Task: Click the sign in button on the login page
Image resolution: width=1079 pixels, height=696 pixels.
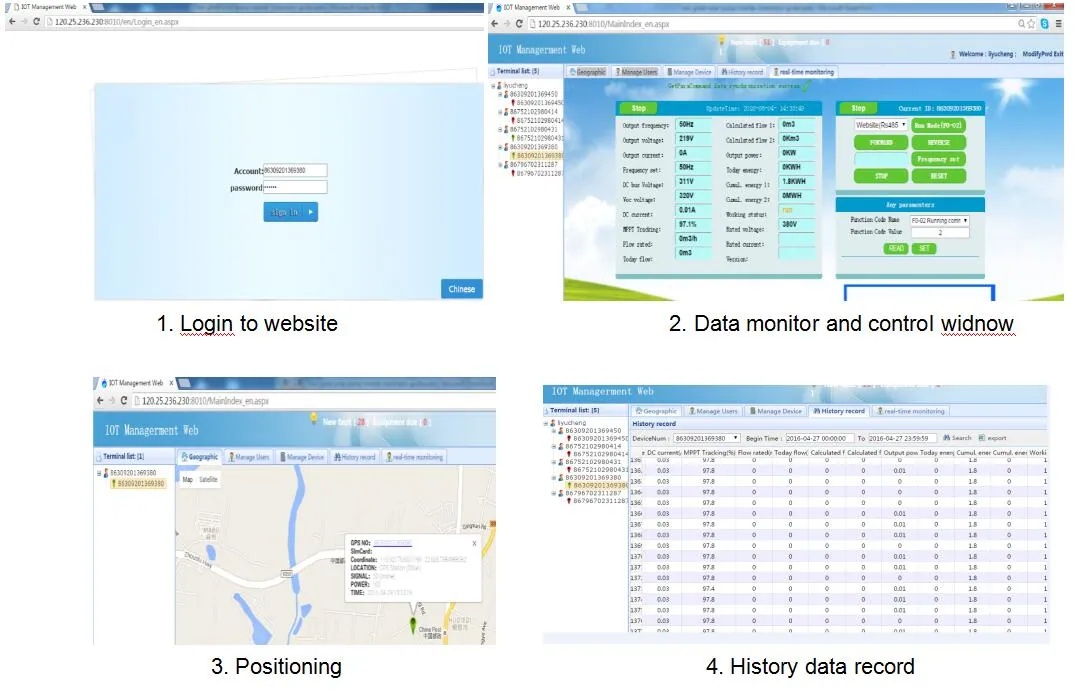Action: coord(290,212)
